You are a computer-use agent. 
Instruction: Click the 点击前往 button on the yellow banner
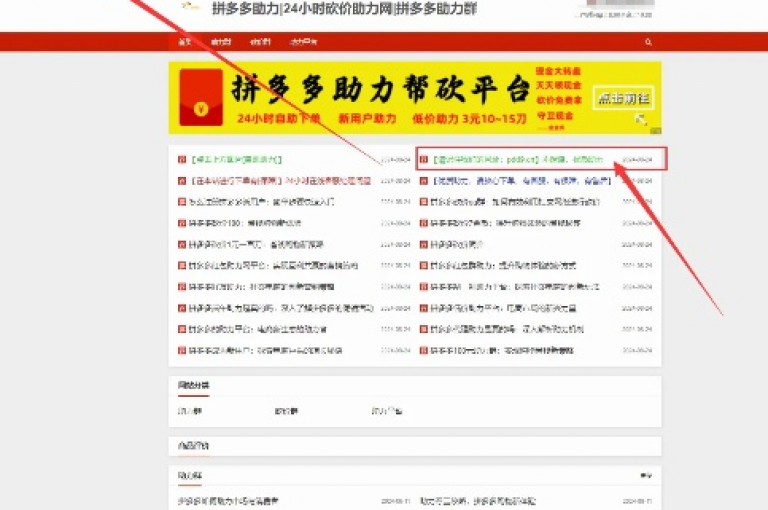624,98
